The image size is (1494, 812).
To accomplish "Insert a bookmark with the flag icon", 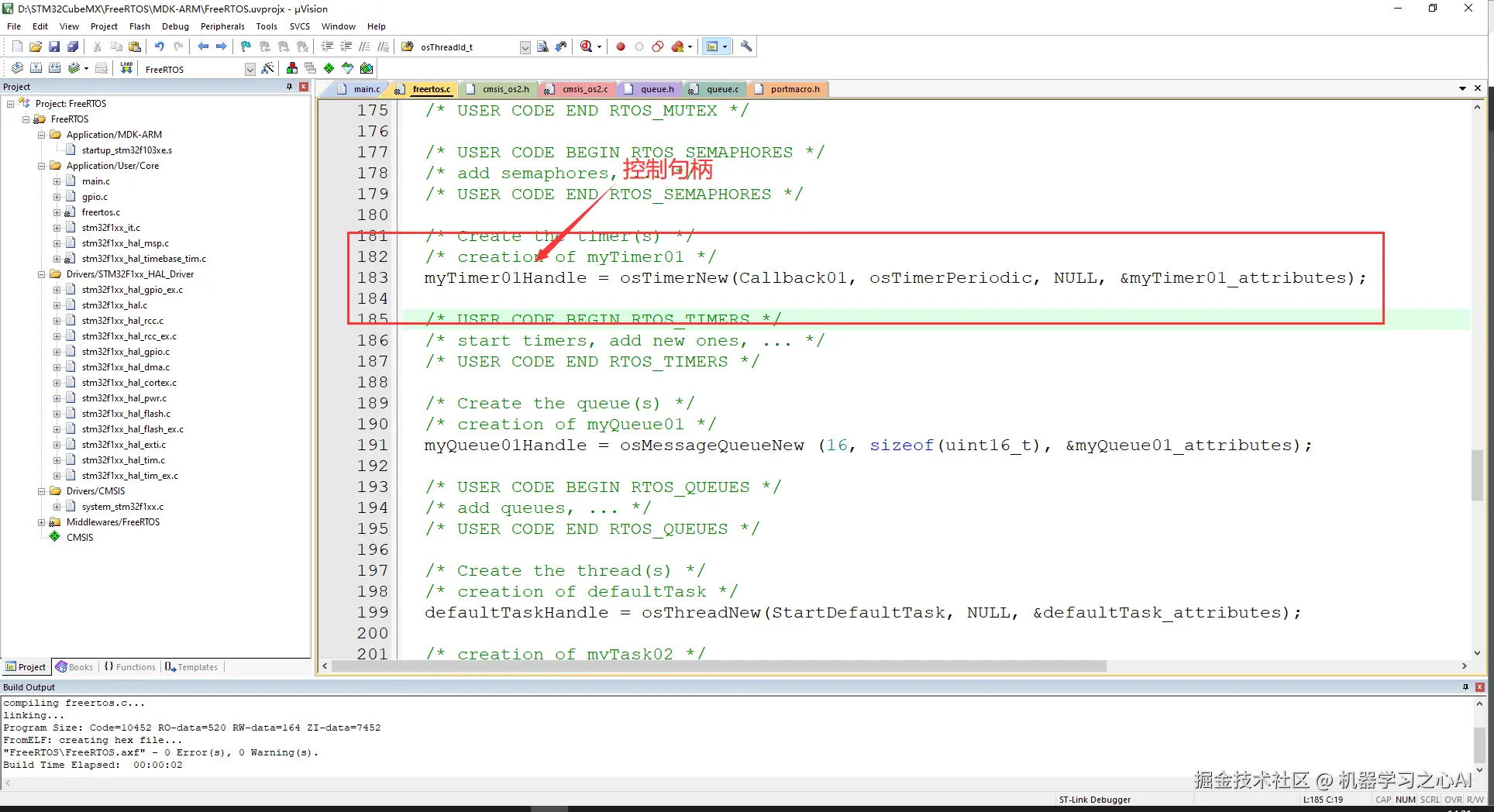I will point(246,46).
